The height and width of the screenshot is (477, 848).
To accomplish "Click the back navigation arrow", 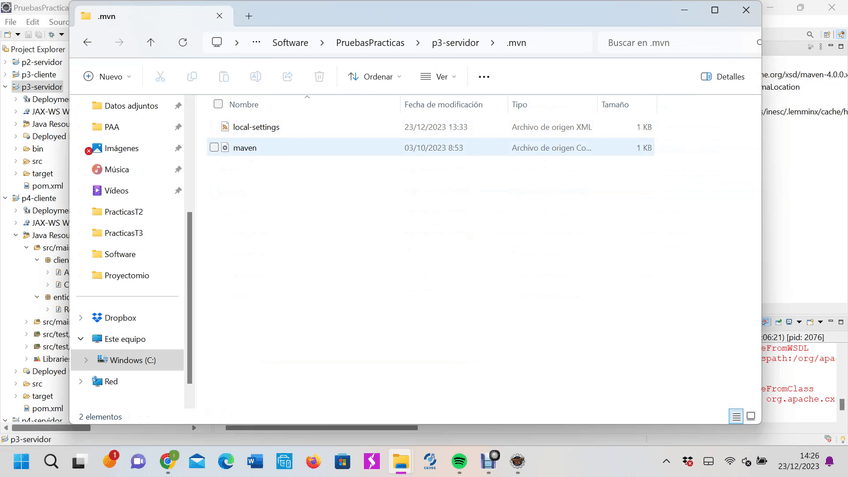I will (88, 43).
